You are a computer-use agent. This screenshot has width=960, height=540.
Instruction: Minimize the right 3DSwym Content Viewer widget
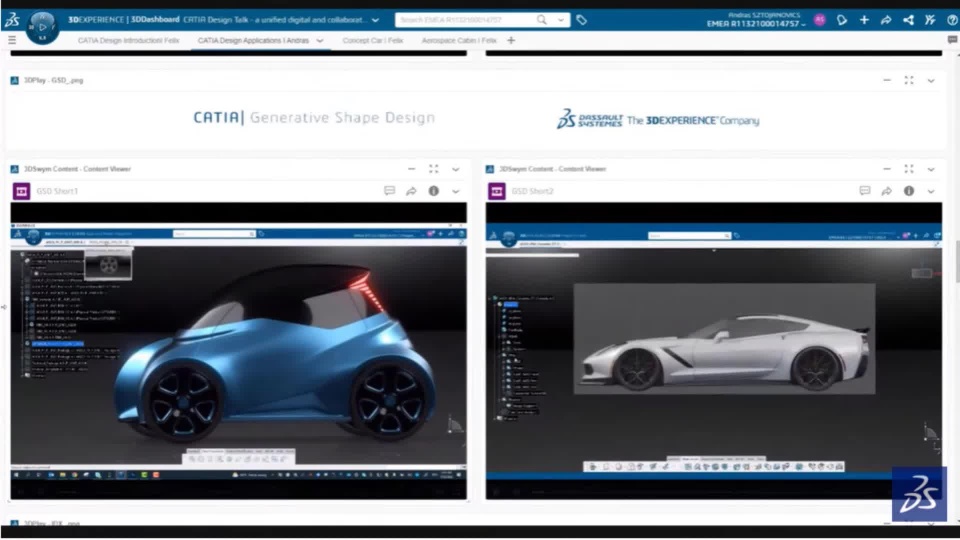coord(887,169)
